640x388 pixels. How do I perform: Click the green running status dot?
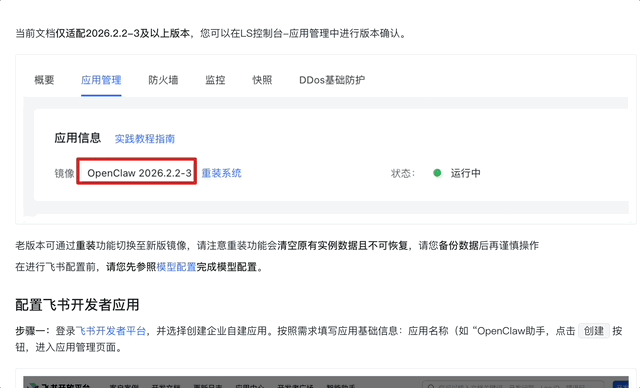(x=437, y=173)
